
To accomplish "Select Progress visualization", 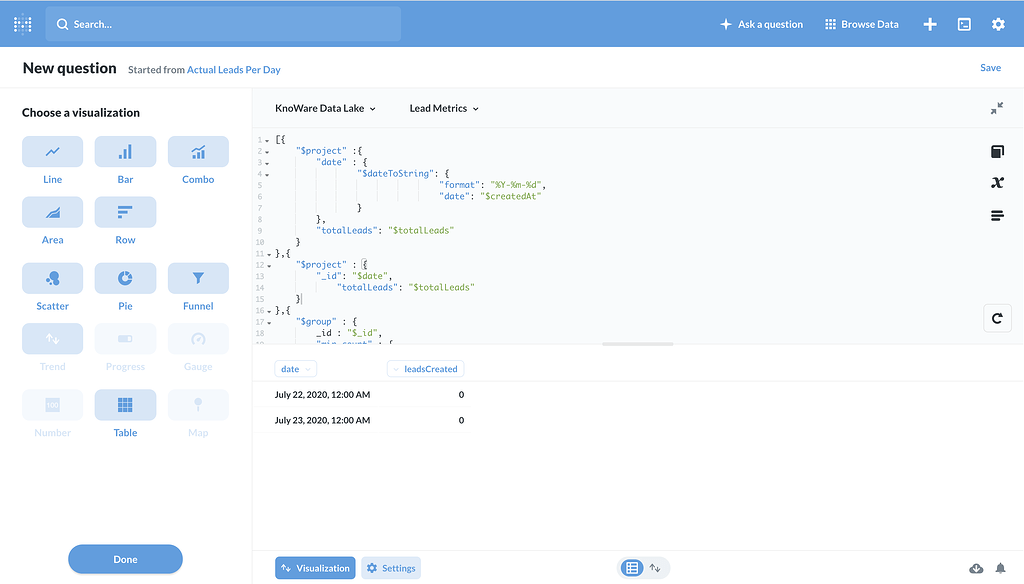I will (x=125, y=339).
